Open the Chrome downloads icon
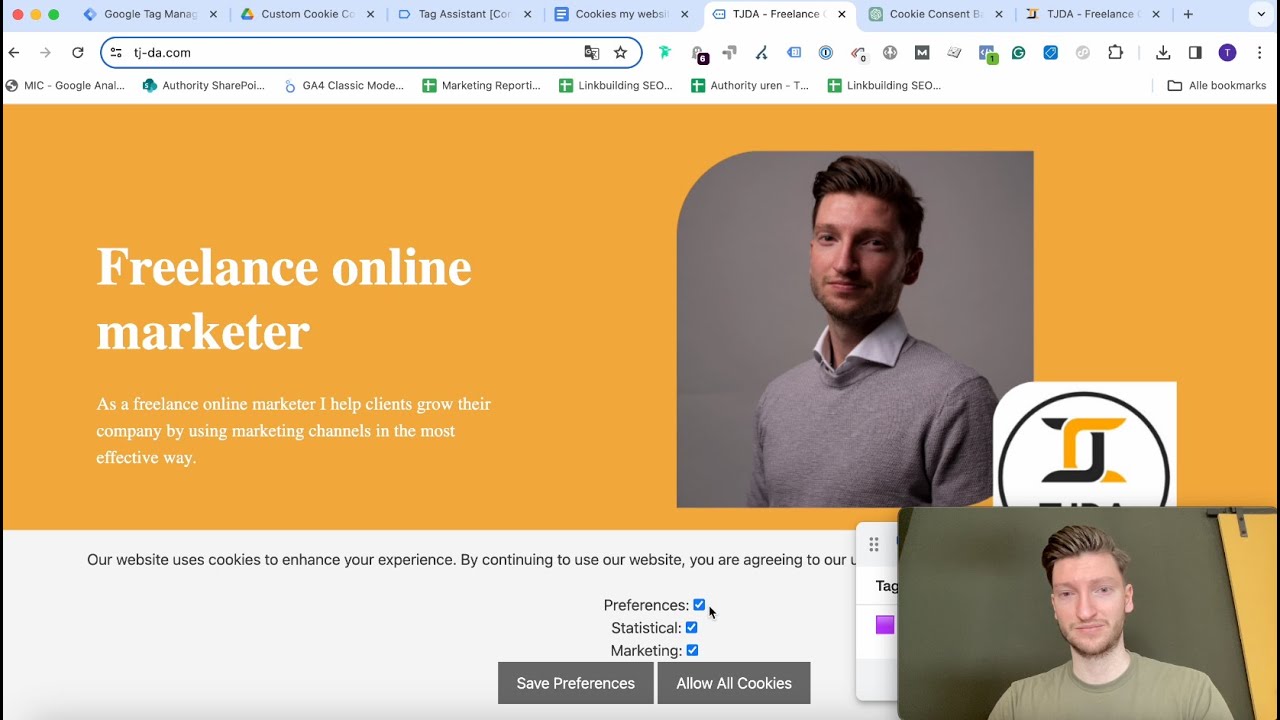The image size is (1280, 720). tap(1163, 53)
